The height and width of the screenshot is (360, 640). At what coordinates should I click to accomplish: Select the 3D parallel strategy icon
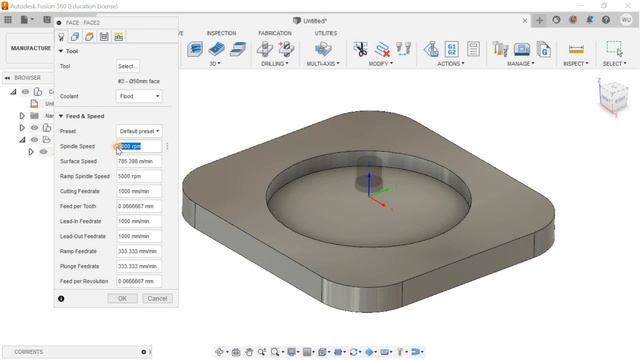tap(238, 49)
